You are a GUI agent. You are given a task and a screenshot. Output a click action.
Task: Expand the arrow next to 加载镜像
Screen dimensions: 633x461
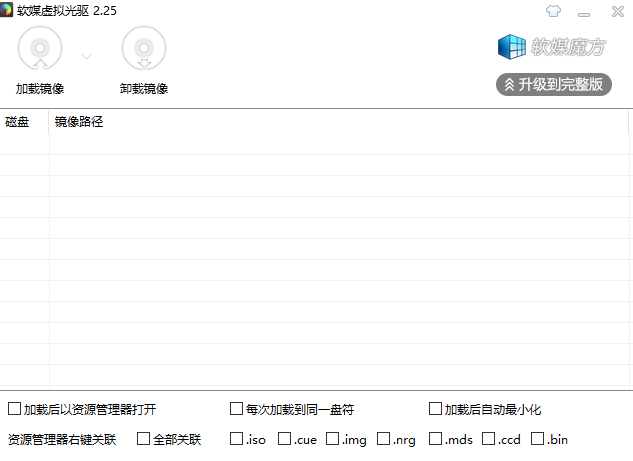pyautogui.click(x=86, y=56)
